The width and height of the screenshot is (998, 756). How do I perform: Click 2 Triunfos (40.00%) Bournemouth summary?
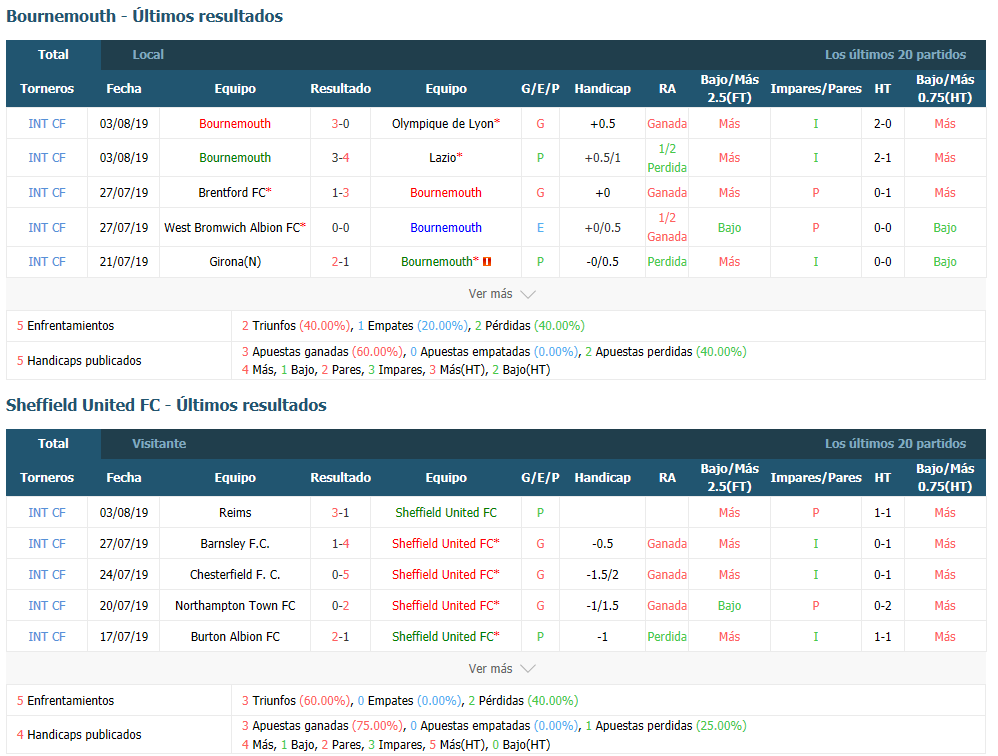[x=296, y=326]
